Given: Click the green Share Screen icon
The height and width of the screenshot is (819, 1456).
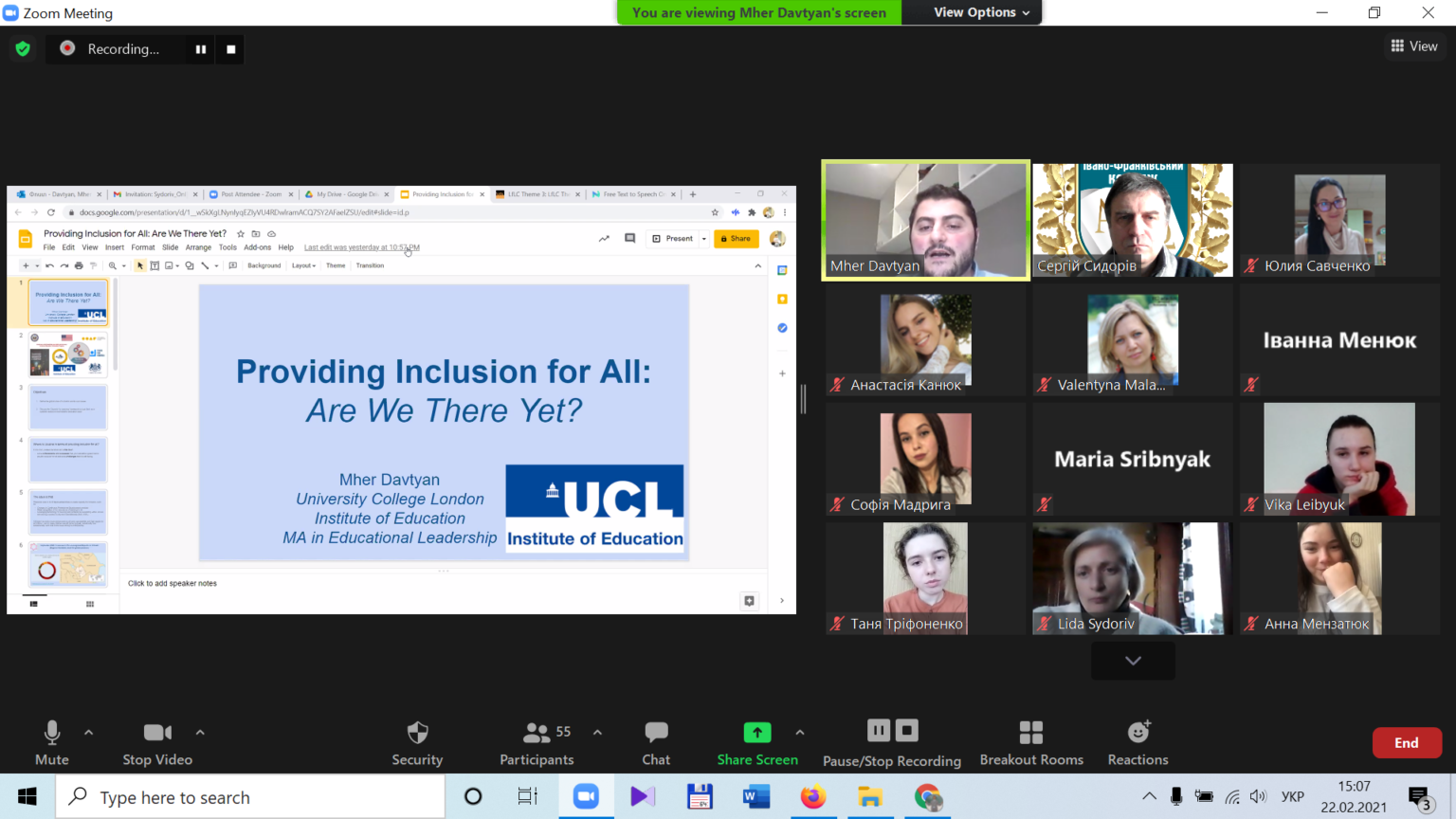Looking at the screenshot, I should [x=757, y=733].
